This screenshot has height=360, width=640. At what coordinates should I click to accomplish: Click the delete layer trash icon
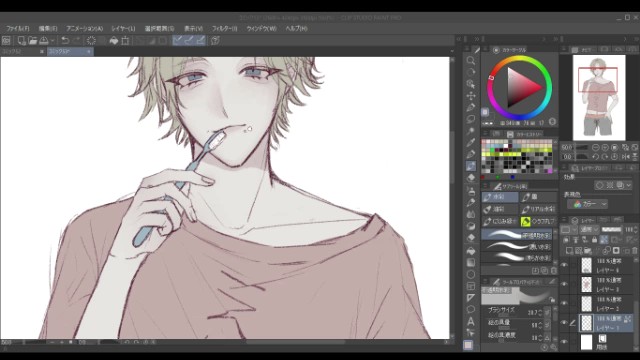click(x=634, y=250)
